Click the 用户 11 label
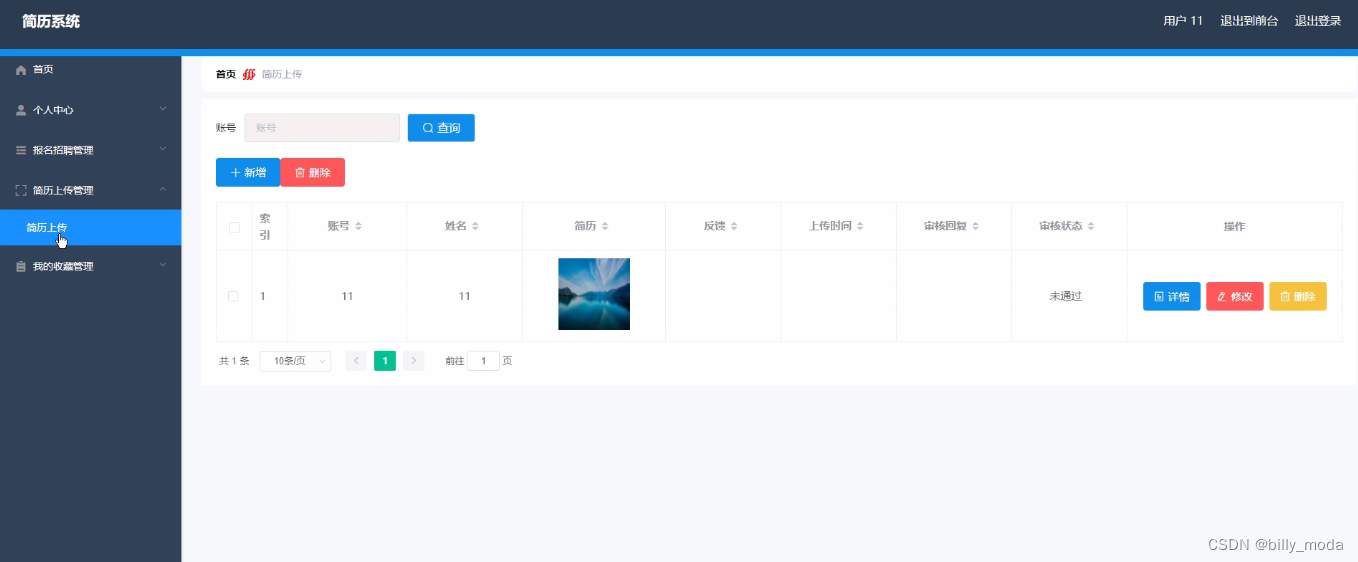 [1183, 21]
